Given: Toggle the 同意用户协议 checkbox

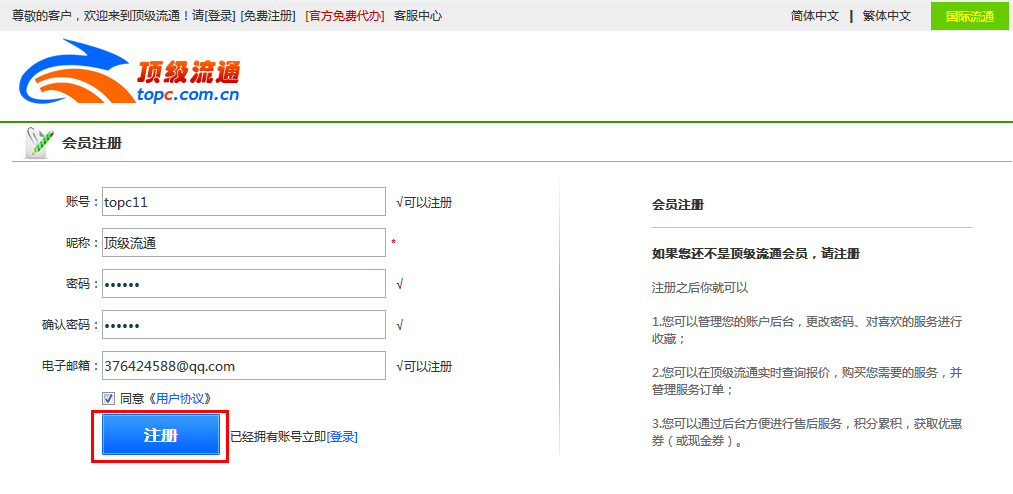Looking at the screenshot, I should click(108, 398).
